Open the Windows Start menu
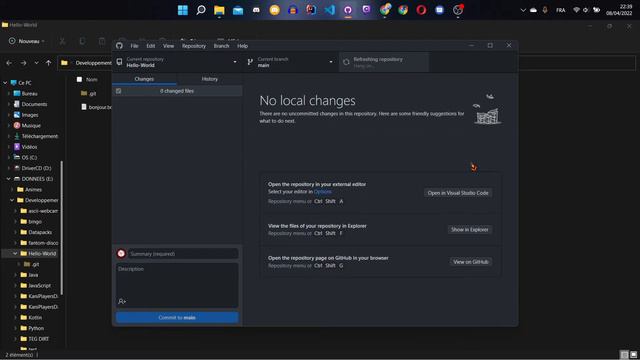This screenshot has height=360, width=640. [x=183, y=10]
